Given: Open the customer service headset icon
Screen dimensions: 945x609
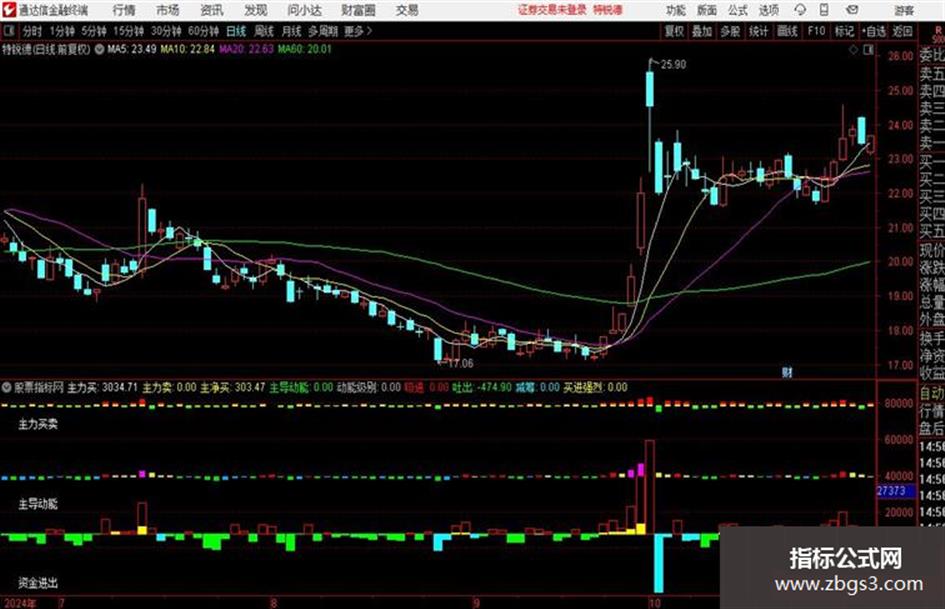Looking at the screenshot, I should pyautogui.click(x=800, y=10).
